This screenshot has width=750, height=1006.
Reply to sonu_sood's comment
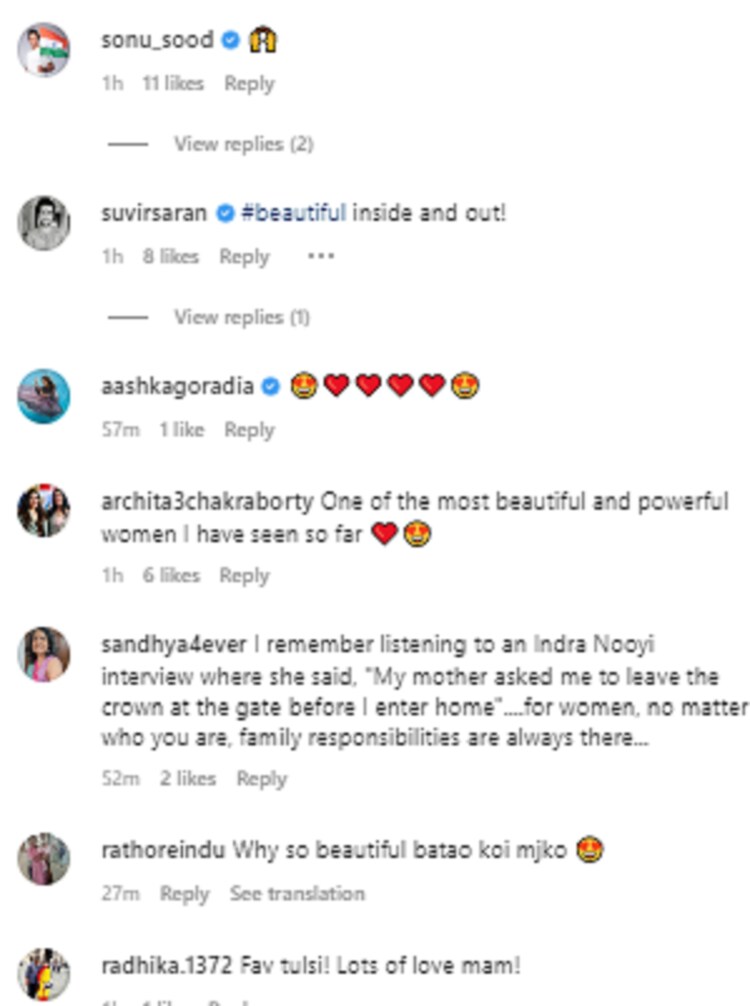[249, 84]
